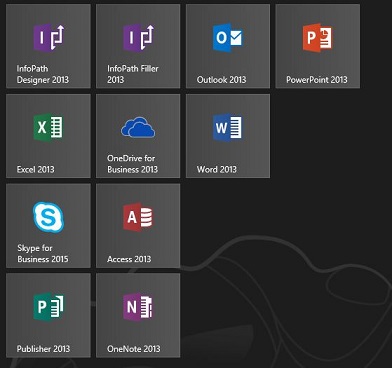
Task: Click 'OneDrive for Business 2013' label
Action: point(132,164)
